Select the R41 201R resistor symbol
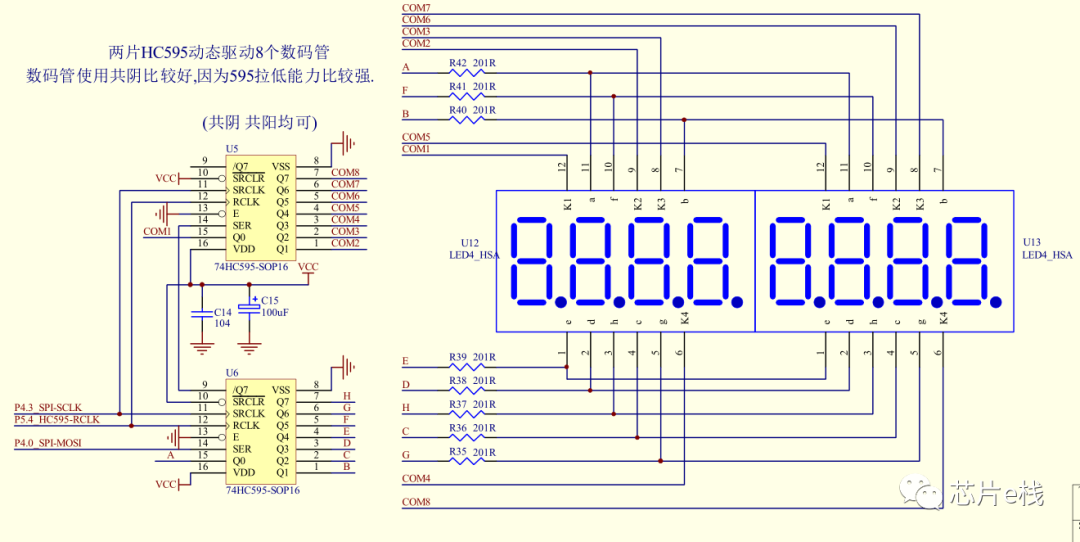The height and width of the screenshot is (542, 1080). [466, 96]
